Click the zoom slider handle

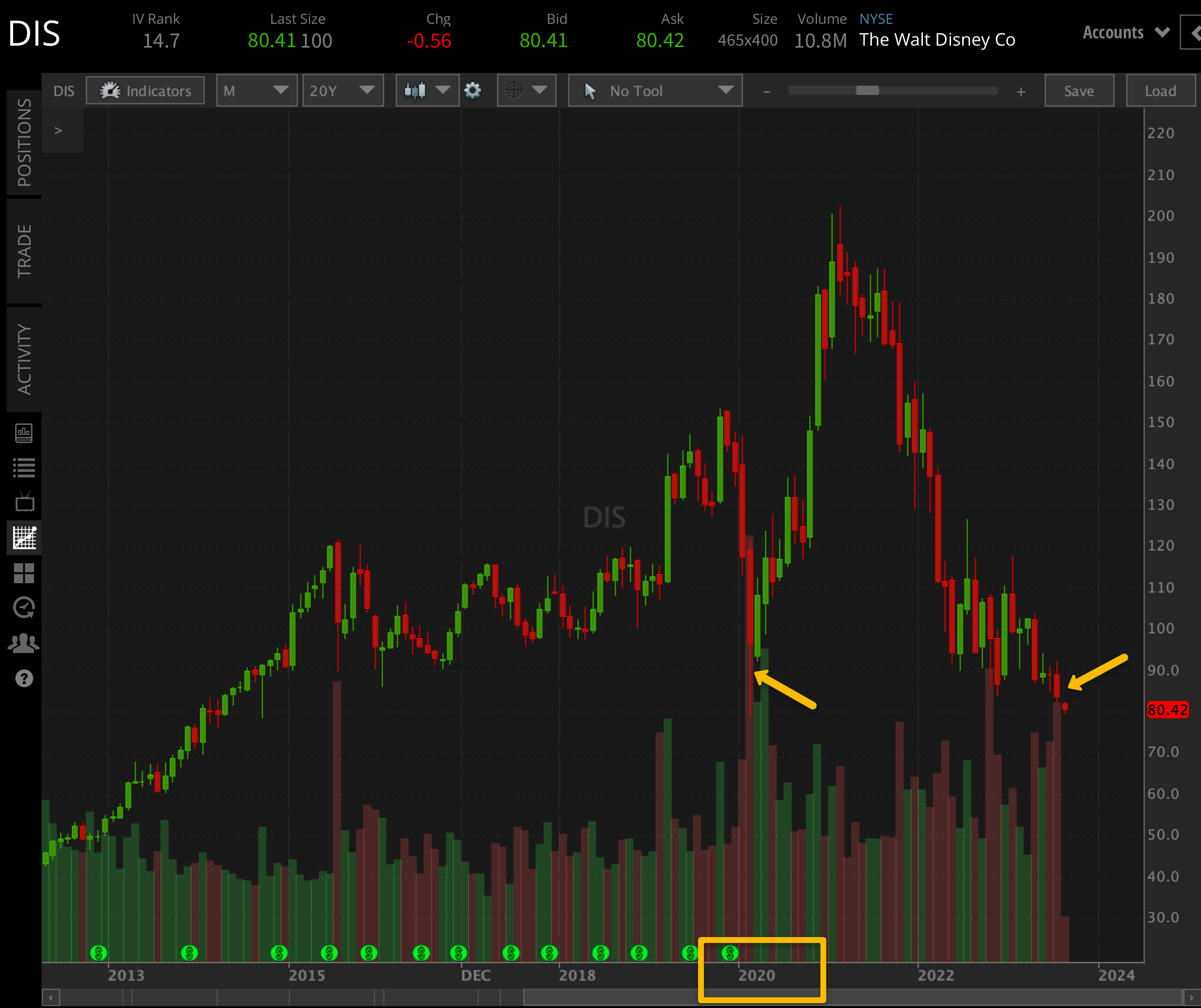coord(867,90)
